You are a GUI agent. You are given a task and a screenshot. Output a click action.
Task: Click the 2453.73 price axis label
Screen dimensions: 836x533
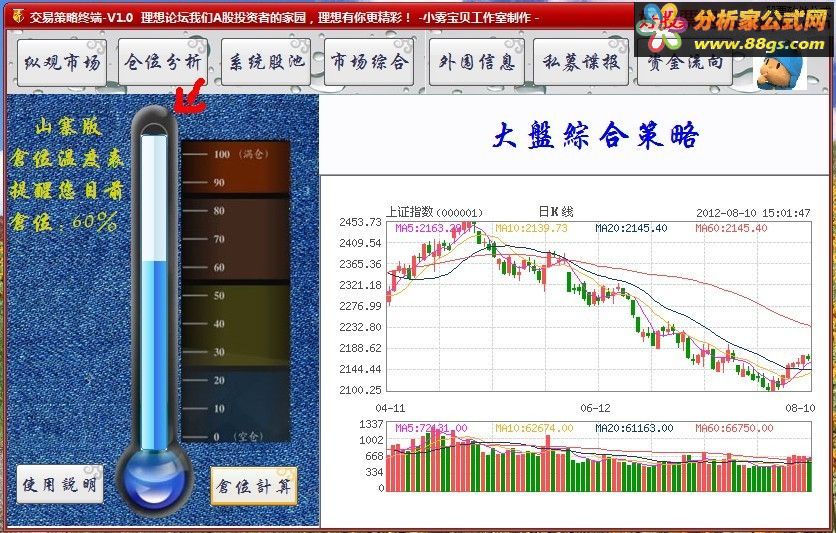pyautogui.click(x=360, y=222)
